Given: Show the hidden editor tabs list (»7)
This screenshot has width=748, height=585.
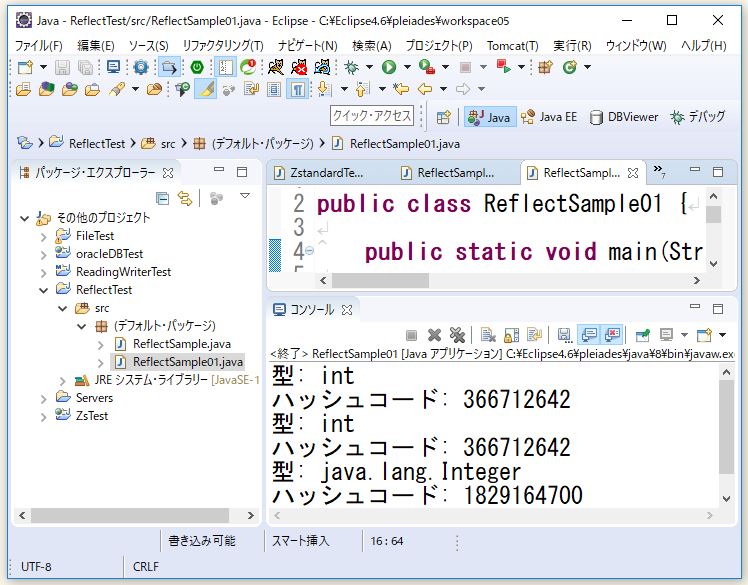Looking at the screenshot, I should click(659, 171).
